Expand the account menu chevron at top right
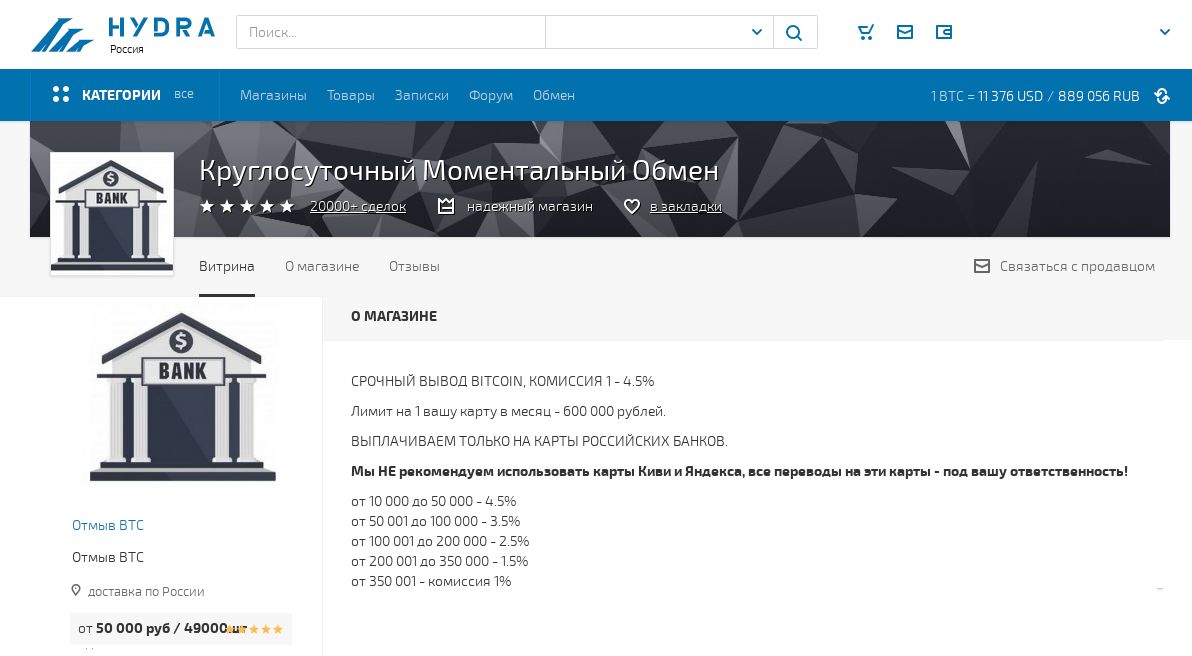Screen dimensions: 1192x656 [x=1165, y=32]
